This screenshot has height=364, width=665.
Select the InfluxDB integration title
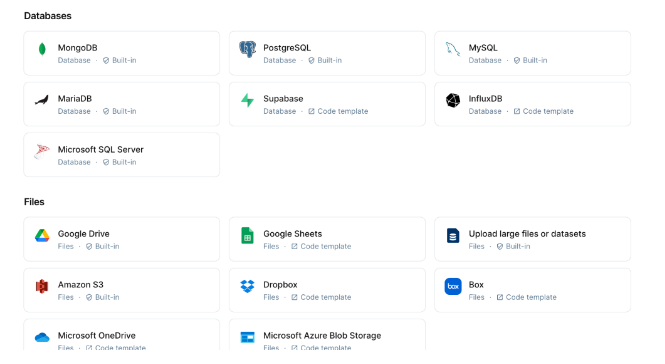coord(485,98)
